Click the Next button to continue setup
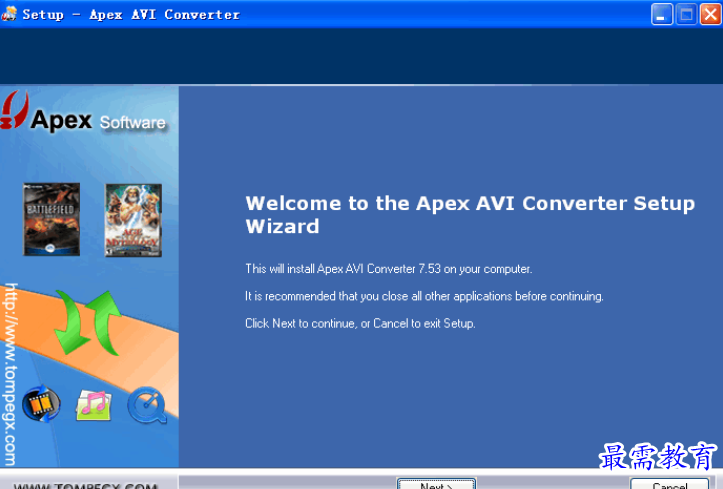 point(436,484)
